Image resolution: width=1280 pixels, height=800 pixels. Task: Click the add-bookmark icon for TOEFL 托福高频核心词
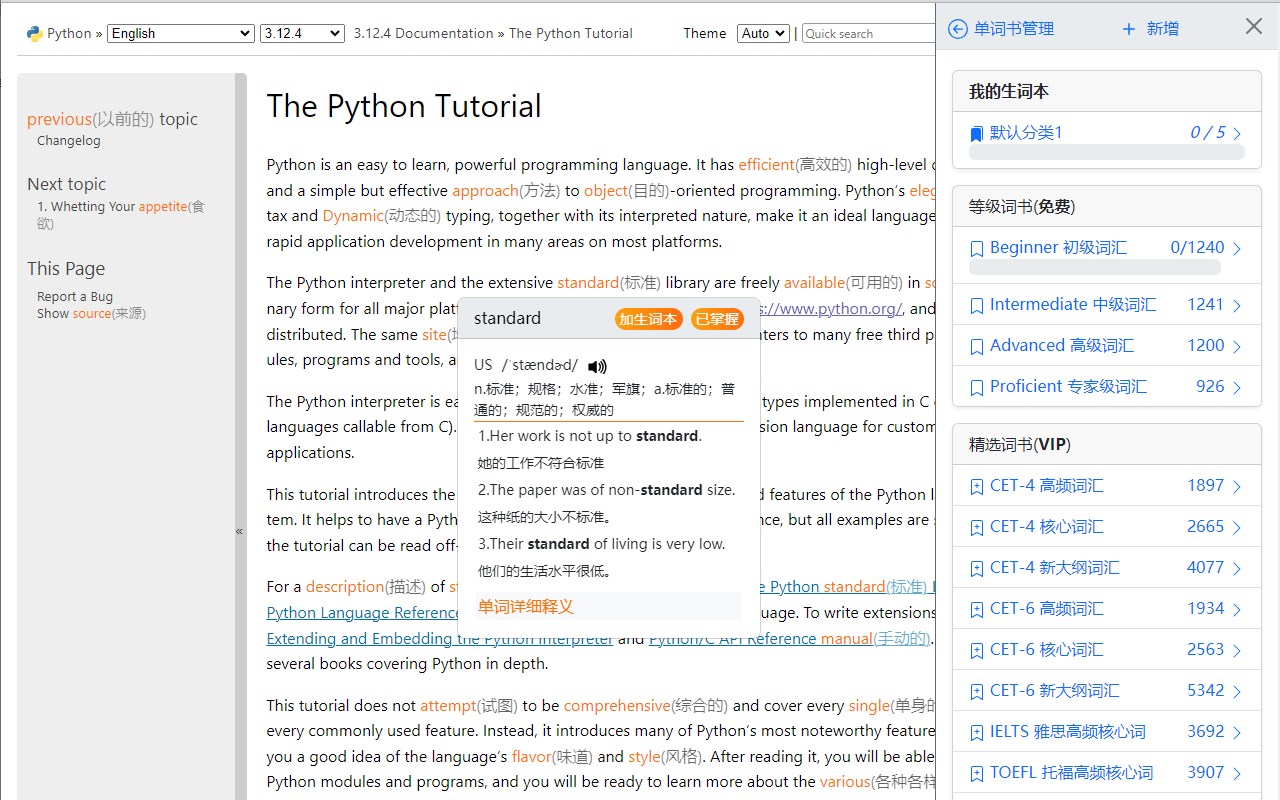click(977, 774)
